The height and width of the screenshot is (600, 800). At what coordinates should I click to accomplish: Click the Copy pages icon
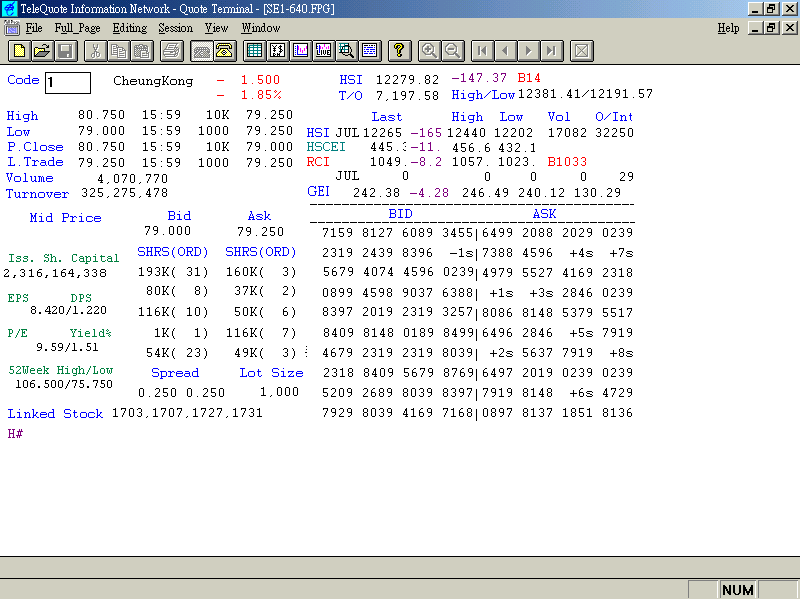click(118, 51)
